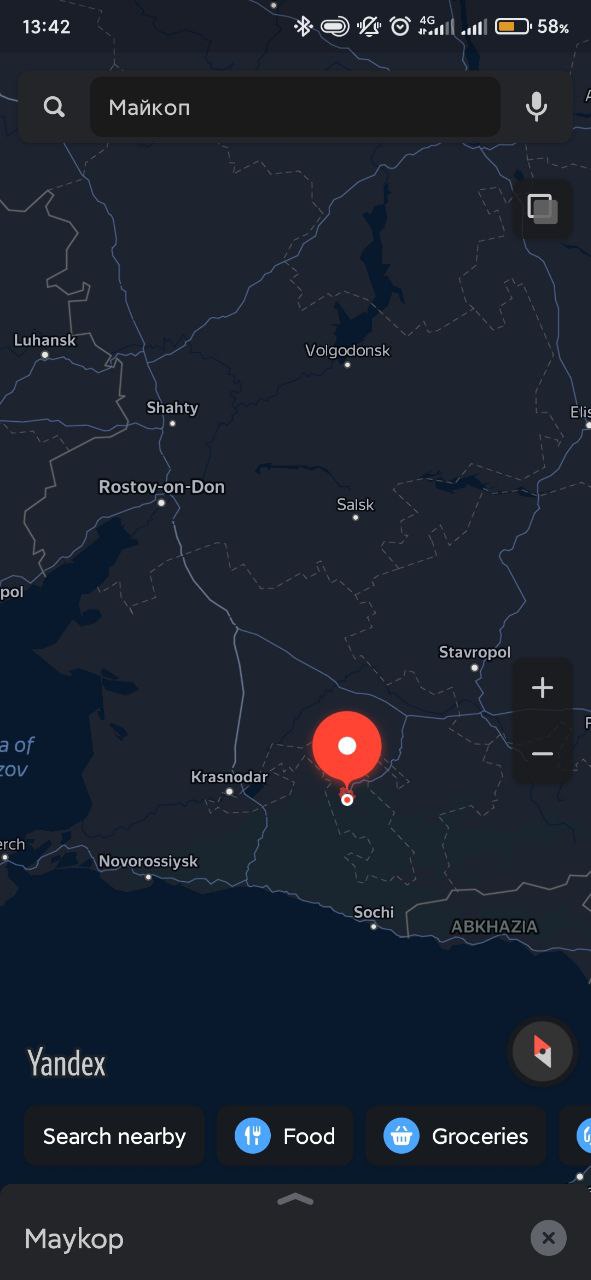Zoom in with the plus button

pyautogui.click(x=542, y=688)
